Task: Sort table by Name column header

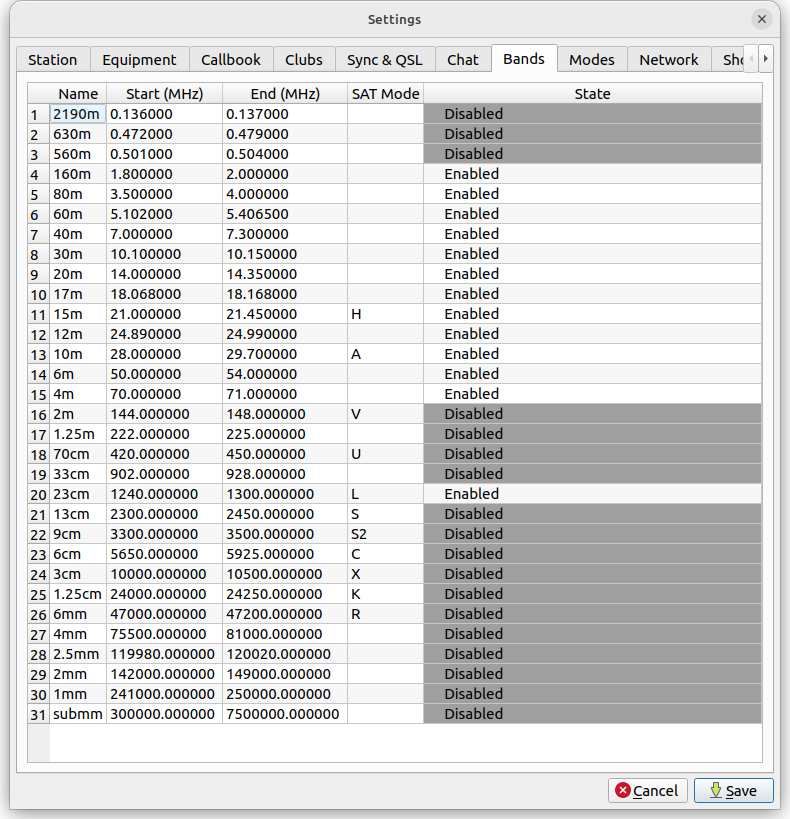Action: pyautogui.click(x=78, y=94)
